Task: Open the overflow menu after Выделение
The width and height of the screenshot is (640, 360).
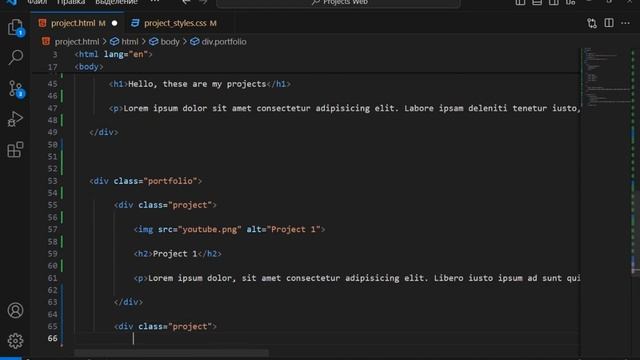Action: point(155,2)
